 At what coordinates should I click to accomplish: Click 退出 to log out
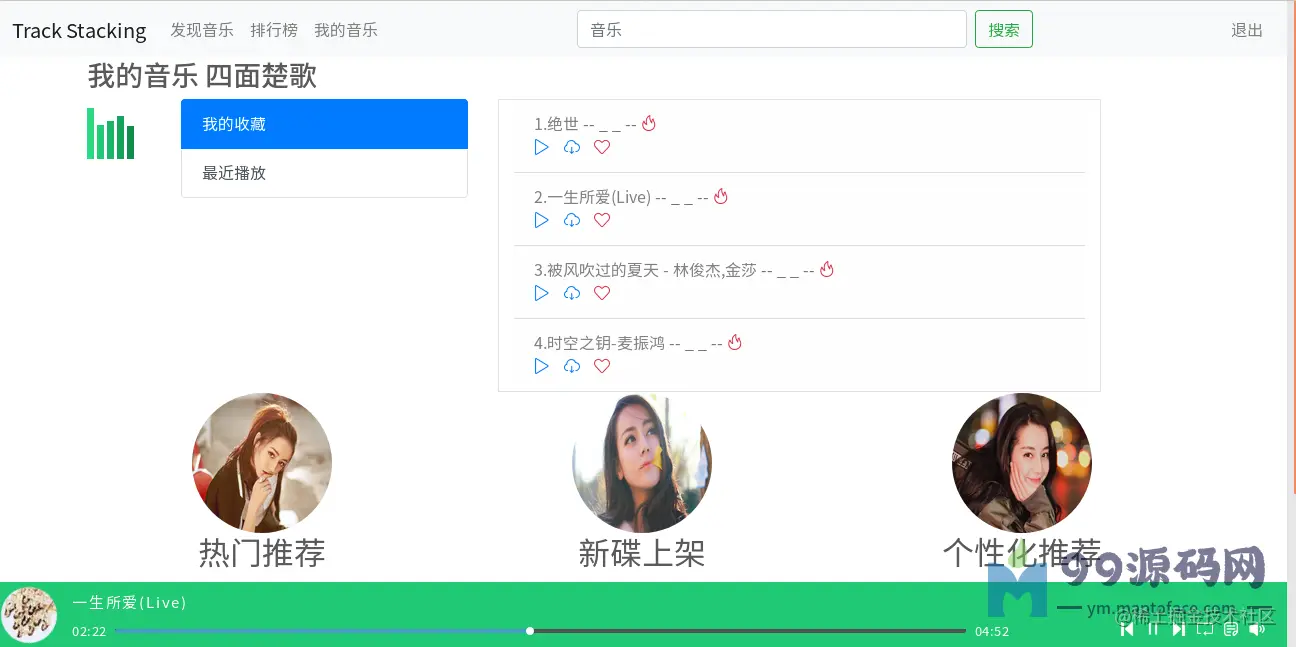point(1247,30)
